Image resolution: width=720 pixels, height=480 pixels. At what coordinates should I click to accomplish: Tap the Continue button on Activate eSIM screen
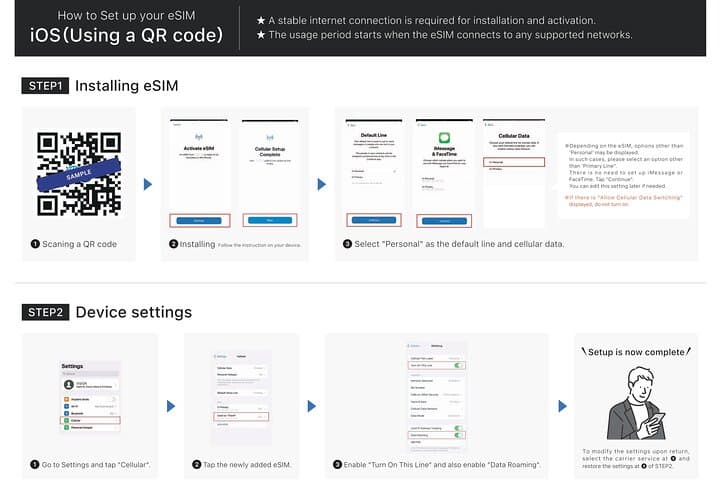click(199, 221)
